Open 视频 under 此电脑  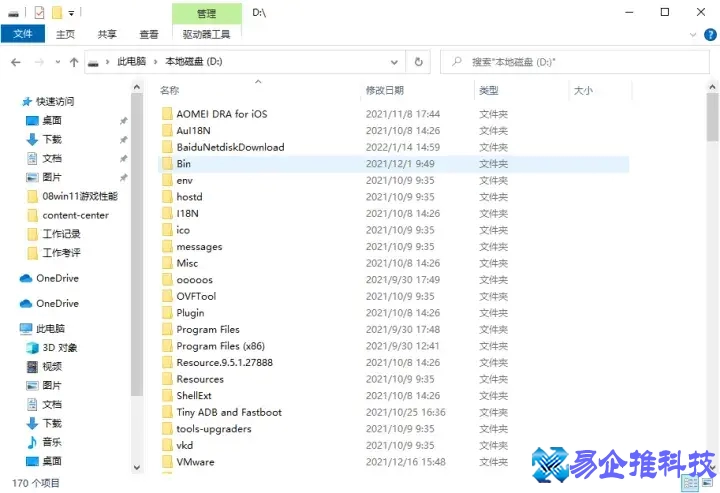[52, 366]
